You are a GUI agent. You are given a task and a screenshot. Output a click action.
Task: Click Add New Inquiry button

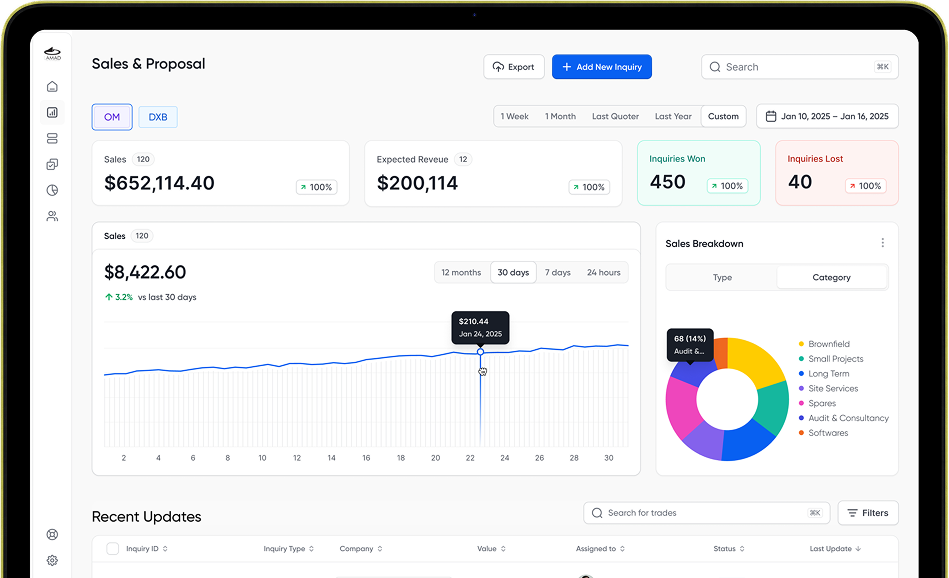(x=602, y=67)
